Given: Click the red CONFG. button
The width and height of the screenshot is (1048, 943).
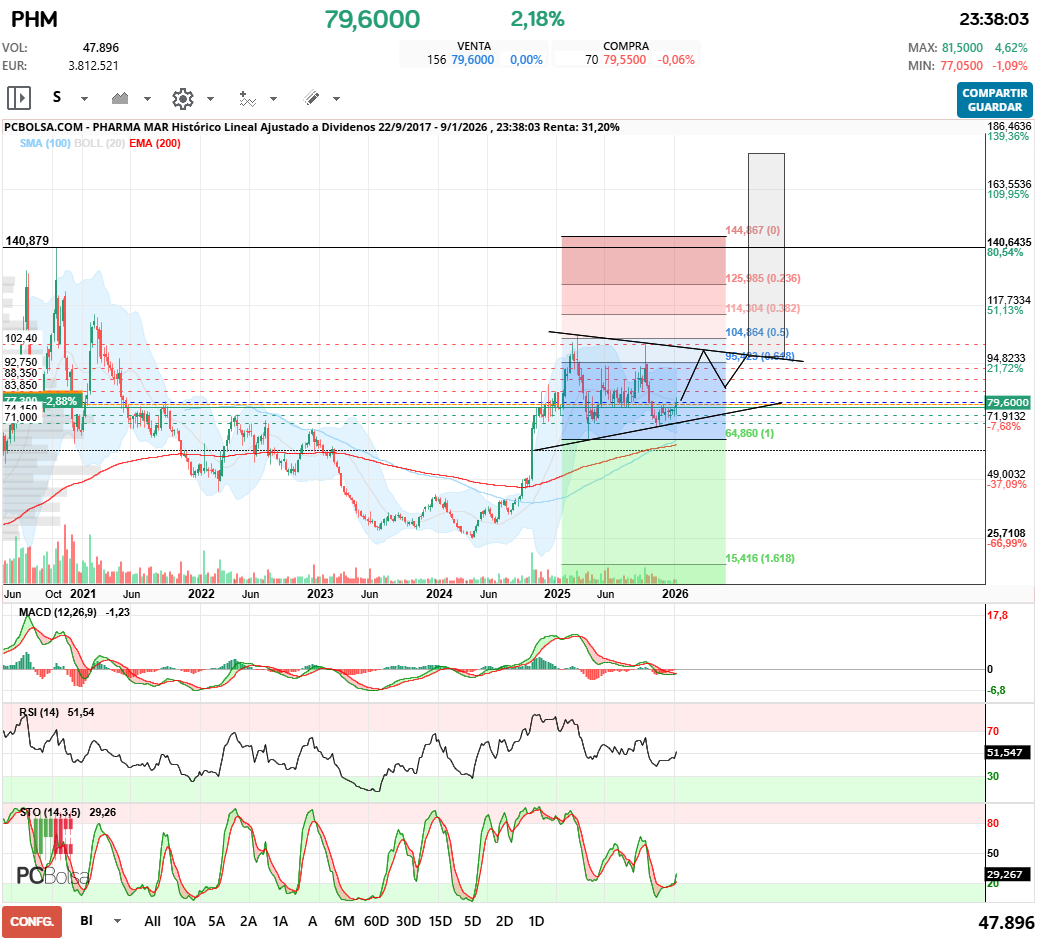Looking at the screenshot, I should tap(32, 921).
